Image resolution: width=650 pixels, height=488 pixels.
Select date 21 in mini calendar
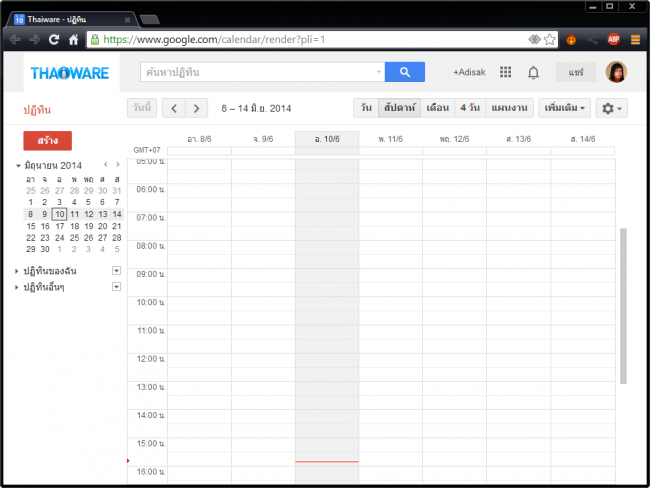(x=116, y=226)
